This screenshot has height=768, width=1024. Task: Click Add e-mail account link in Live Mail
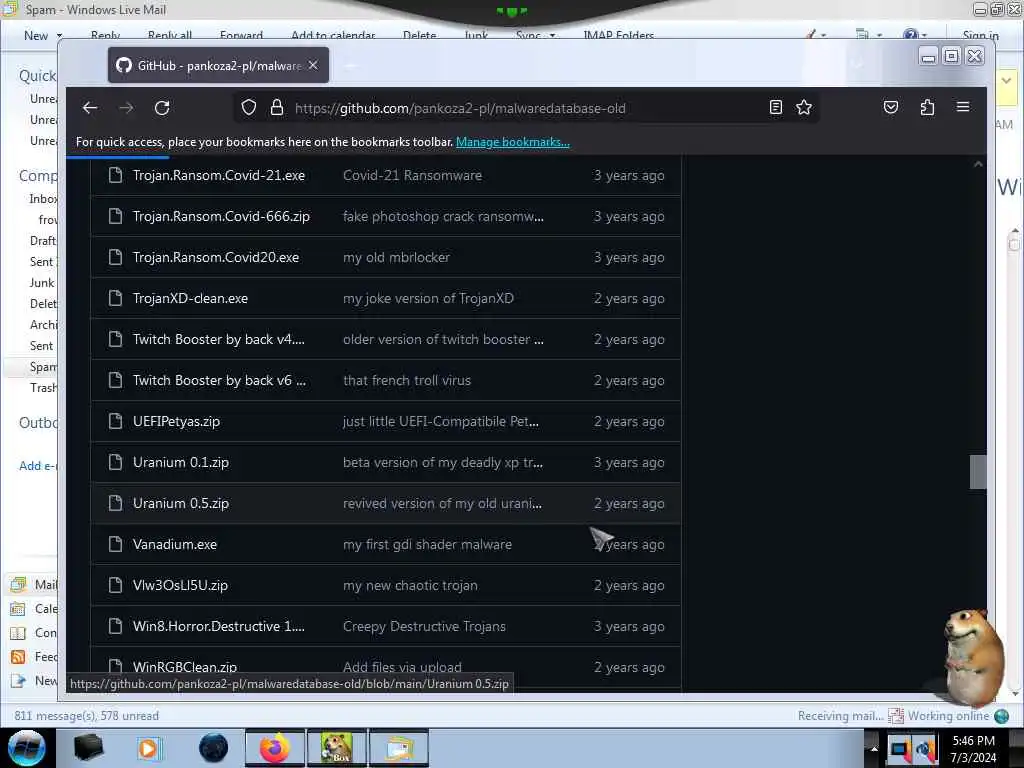[38, 466]
